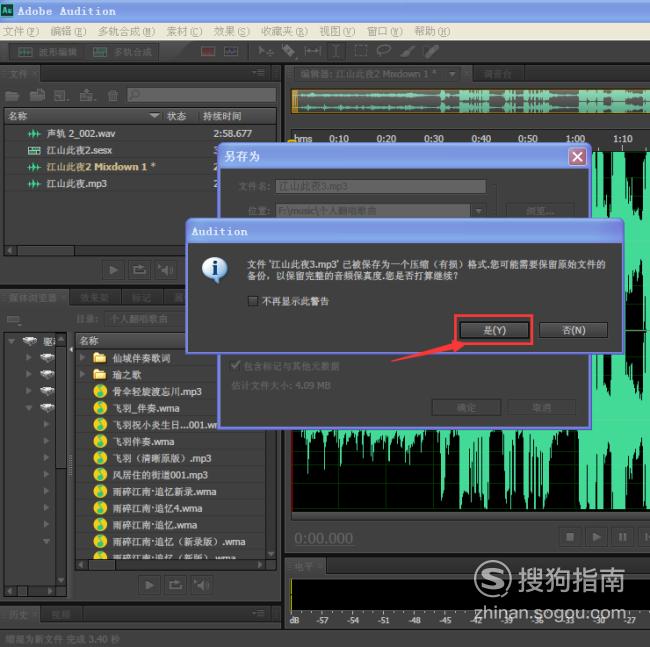The width and height of the screenshot is (650, 647).
Task: Open the 文件(F) menu
Action: tap(21, 31)
